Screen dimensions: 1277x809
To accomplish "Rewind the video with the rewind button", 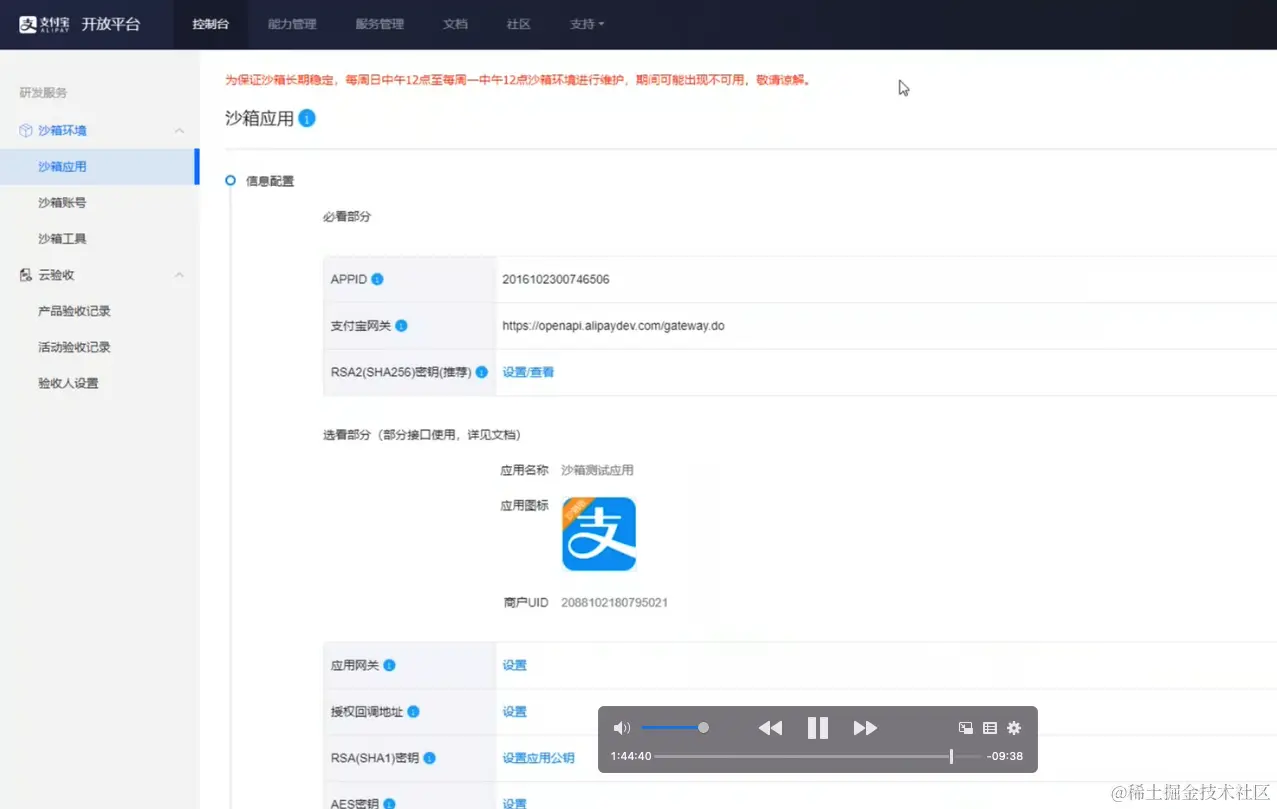I will coord(770,728).
